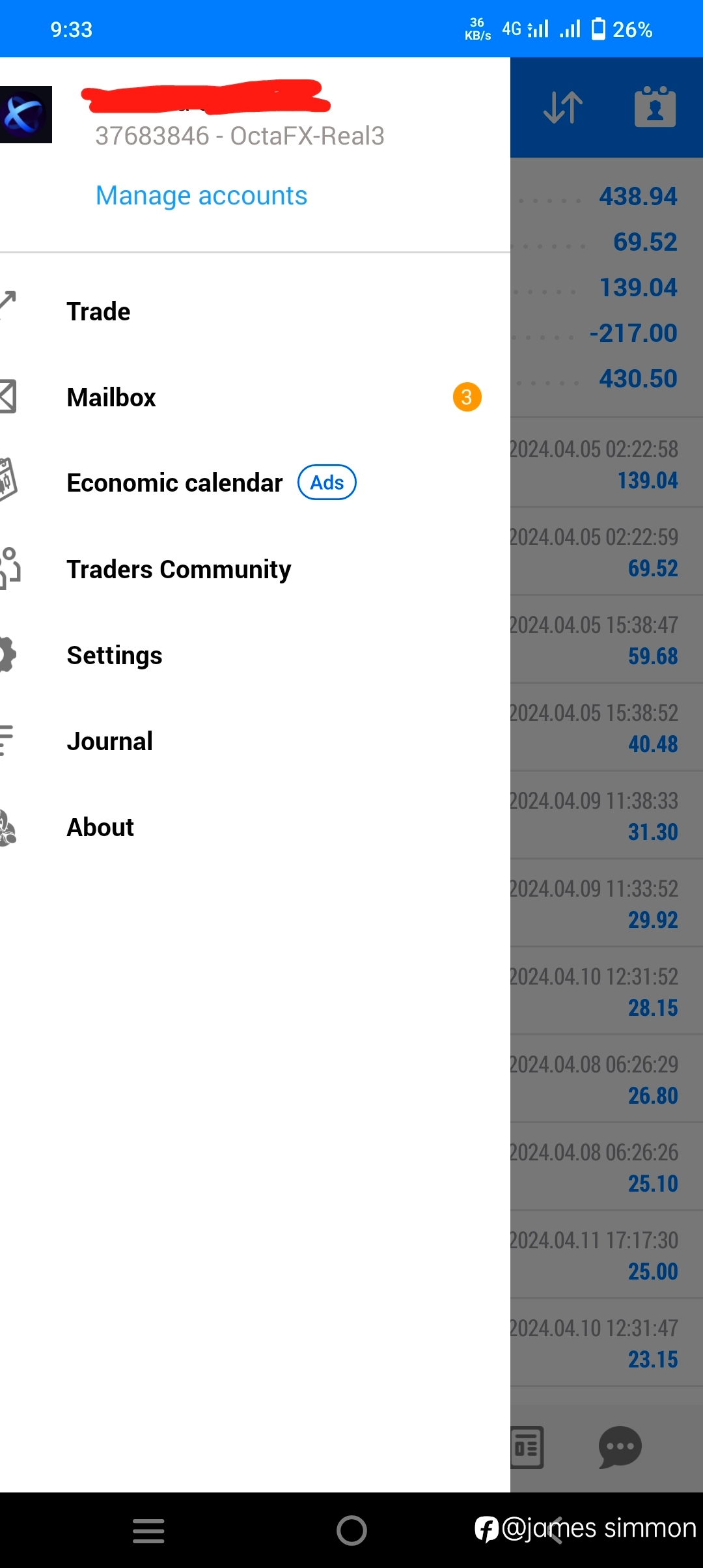The width and height of the screenshot is (703, 1568).
Task: Open the Journal entry
Action: click(x=255, y=741)
